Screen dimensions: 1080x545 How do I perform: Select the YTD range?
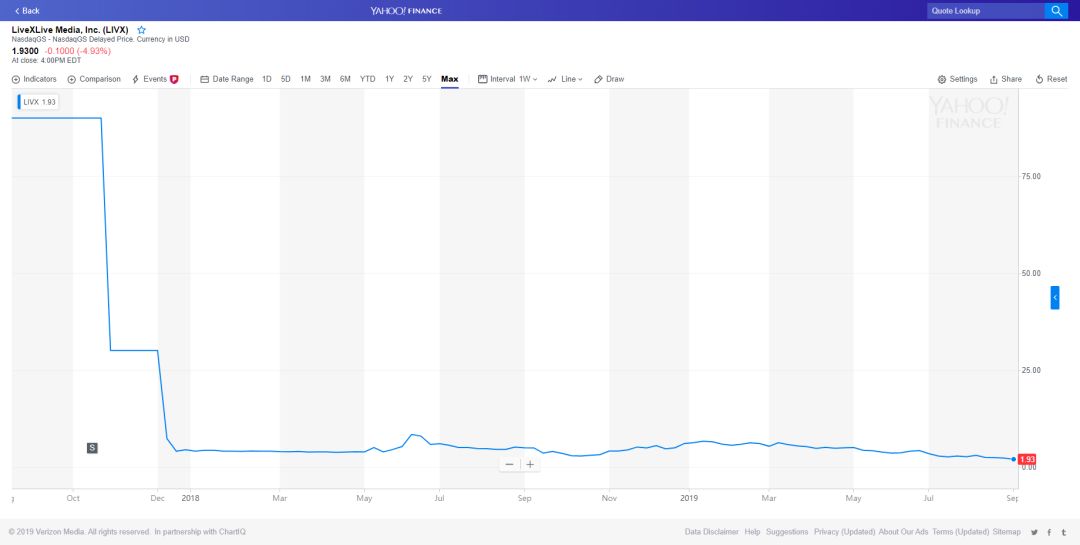pos(368,79)
